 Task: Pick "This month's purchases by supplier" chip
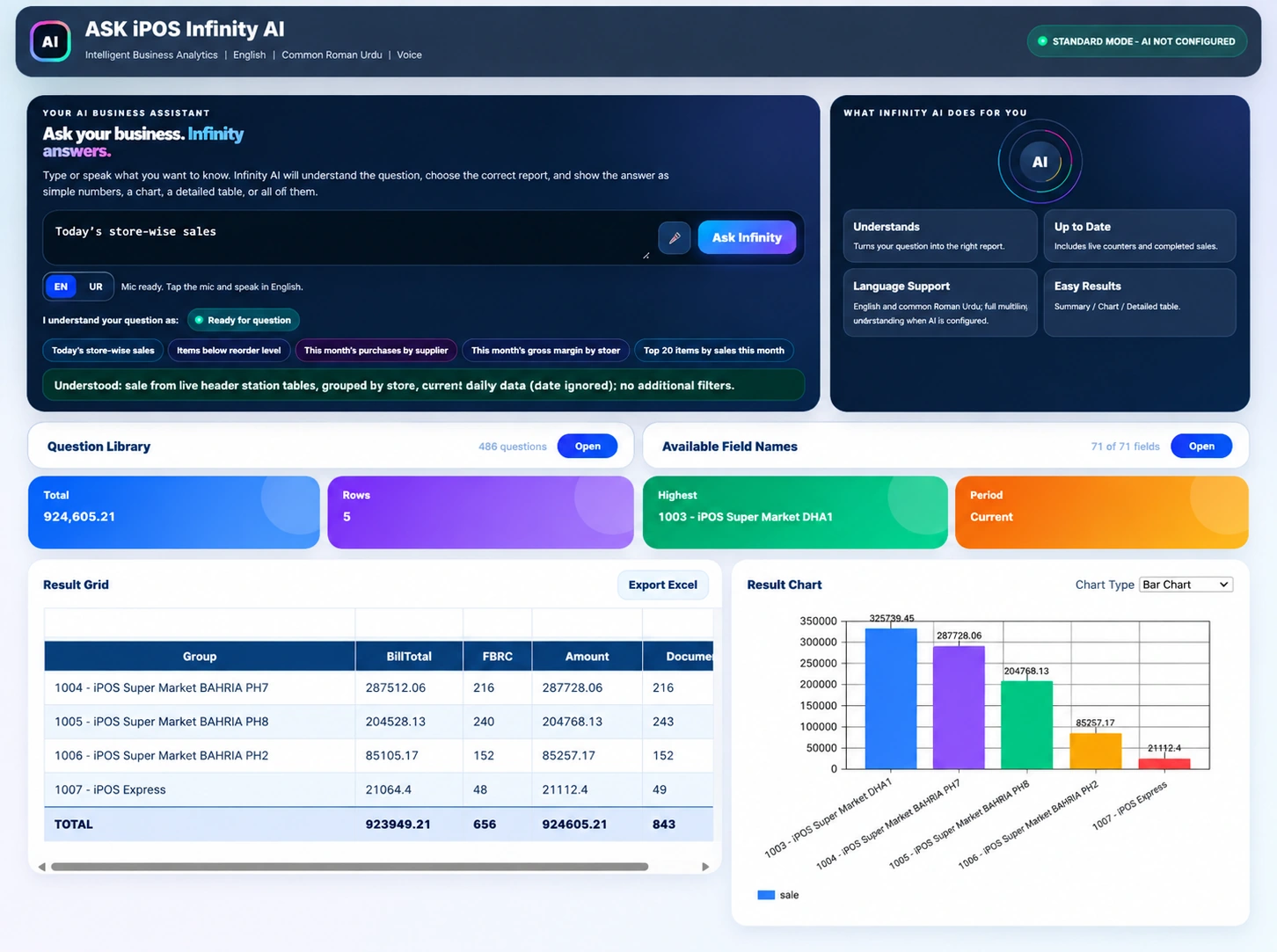(x=376, y=351)
